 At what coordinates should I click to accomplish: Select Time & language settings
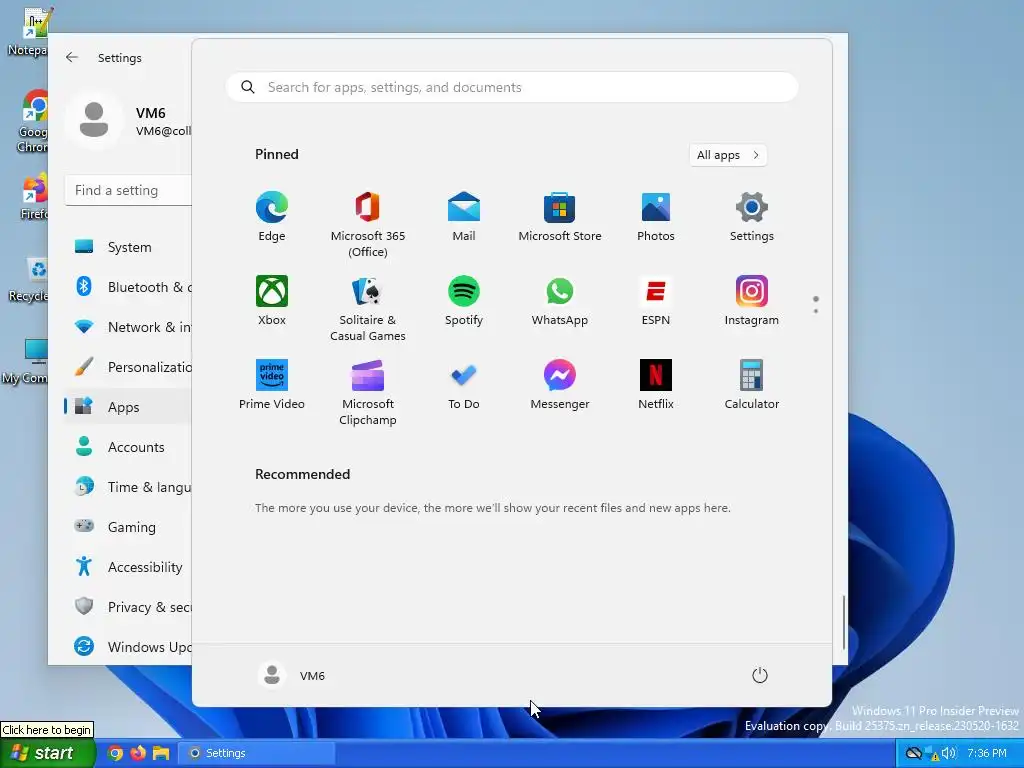pos(128,487)
